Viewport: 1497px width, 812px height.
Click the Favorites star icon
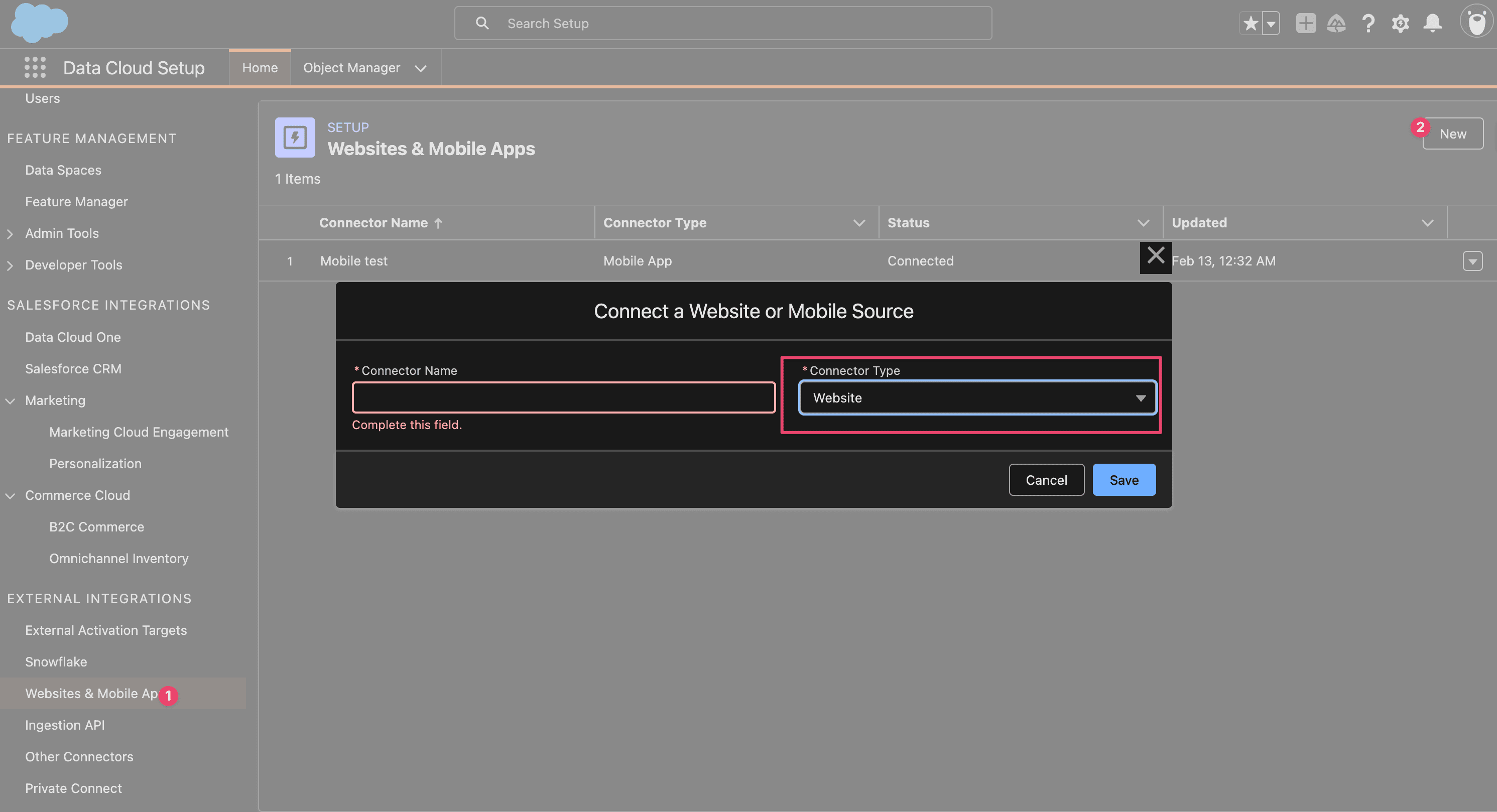pos(1251,24)
